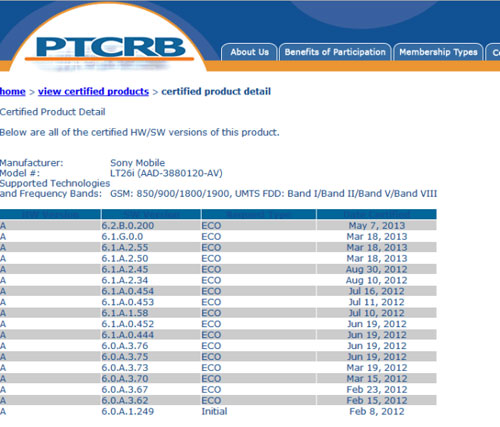The width and height of the screenshot is (500, 427).
Task: Open the About Us tab
Action: click(249, 52)
